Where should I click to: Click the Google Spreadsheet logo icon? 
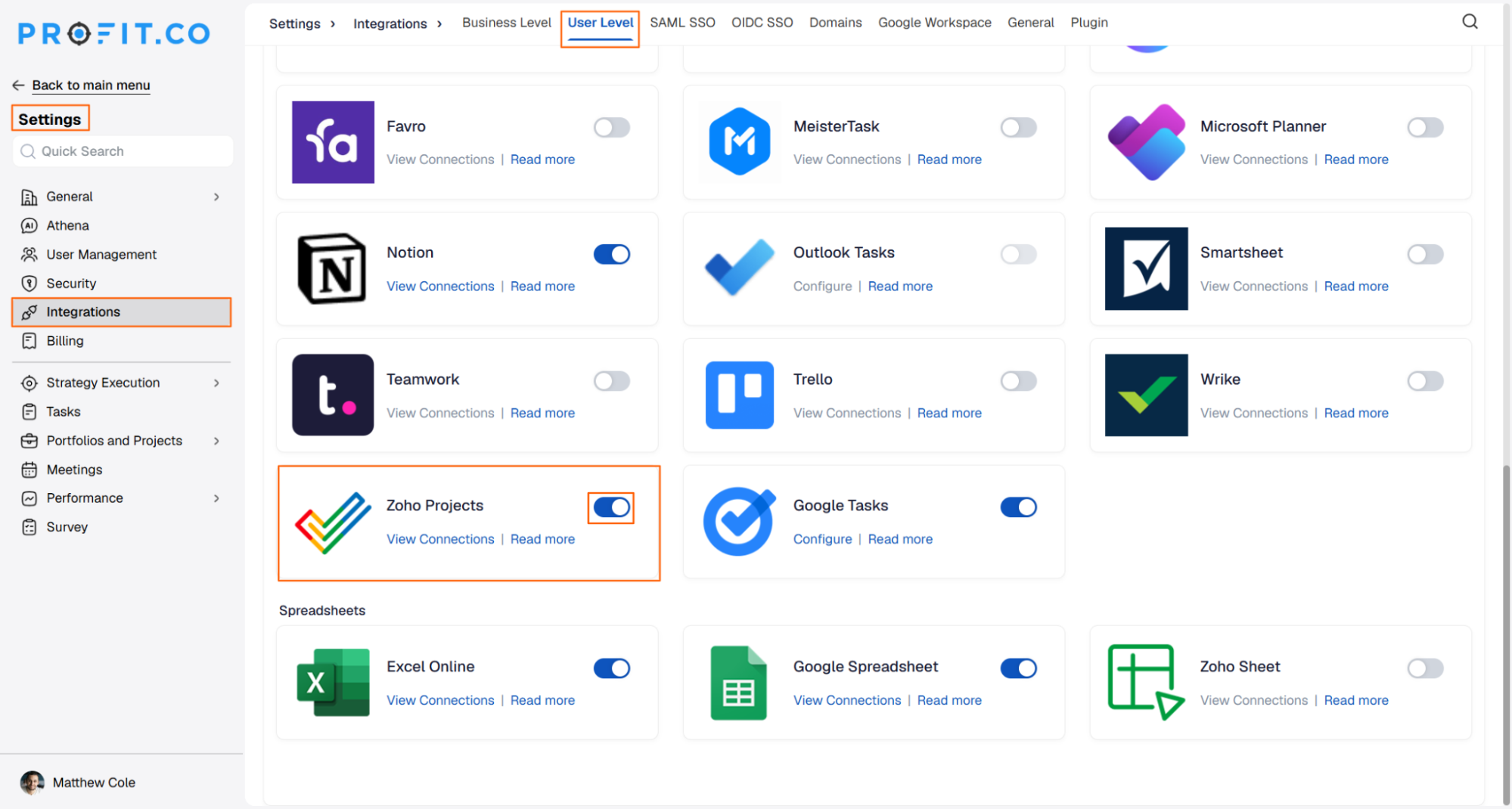(x=739, y=683)
